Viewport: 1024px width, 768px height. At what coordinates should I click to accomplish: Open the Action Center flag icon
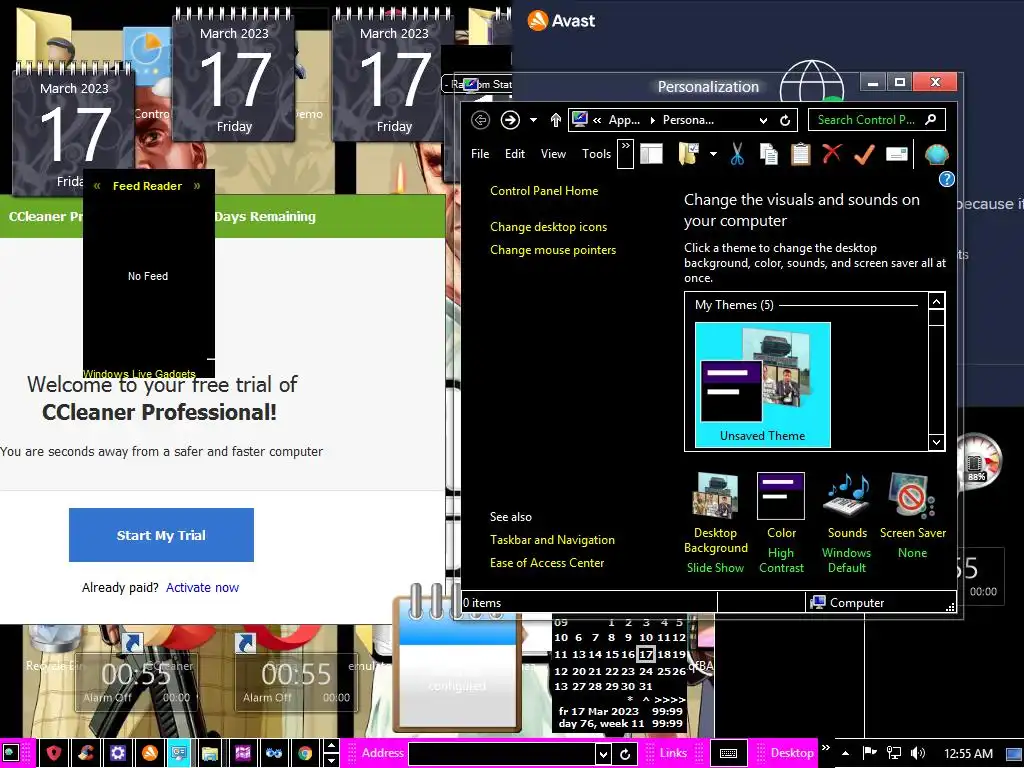click(869, 753)
